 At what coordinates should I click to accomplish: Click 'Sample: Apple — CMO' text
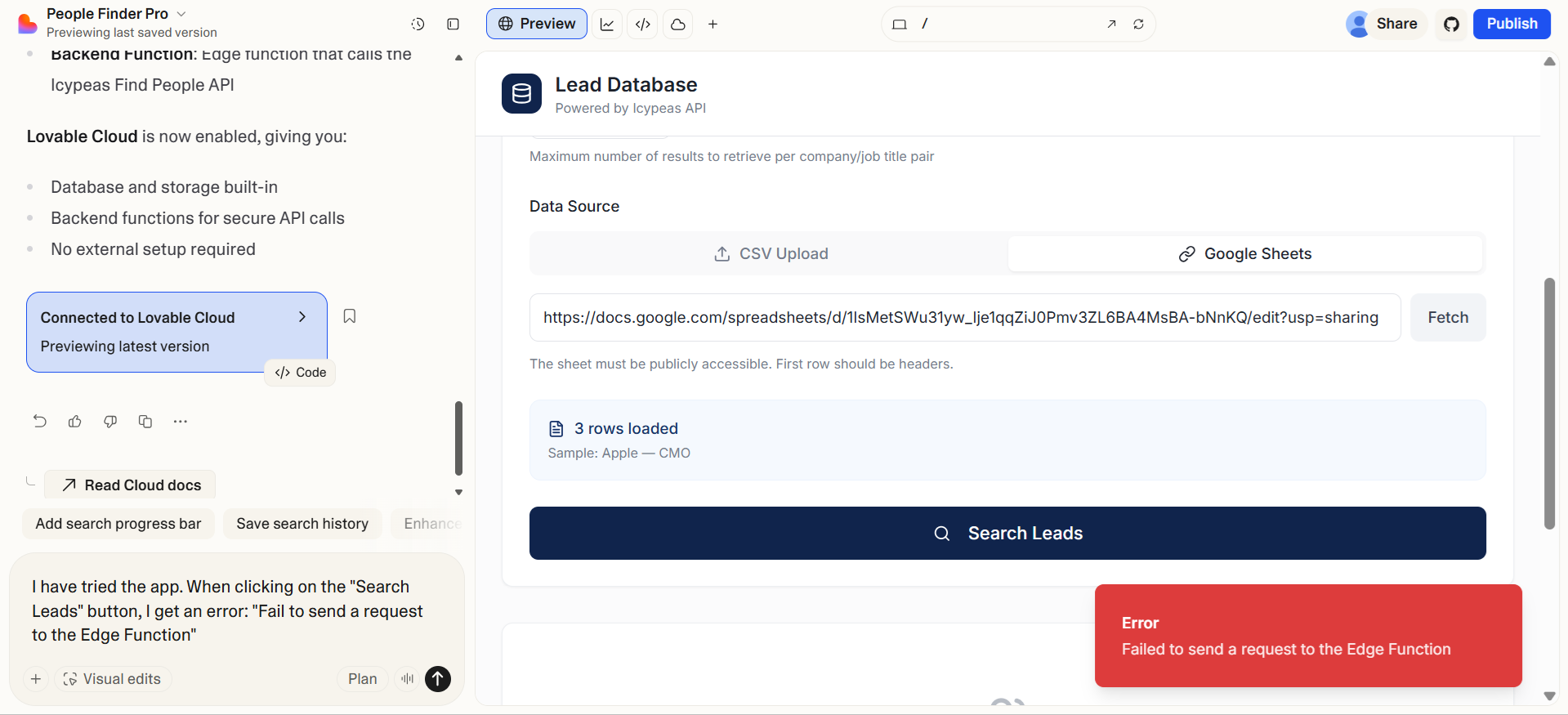tap(619, 454)
